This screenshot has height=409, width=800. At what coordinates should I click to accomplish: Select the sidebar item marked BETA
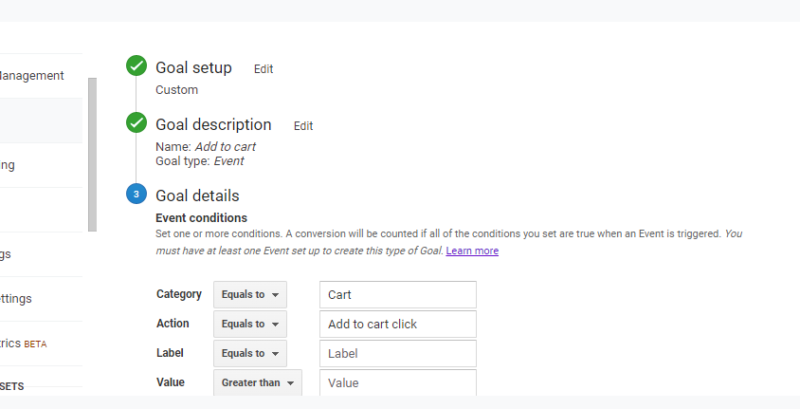[x=24, y=344]
